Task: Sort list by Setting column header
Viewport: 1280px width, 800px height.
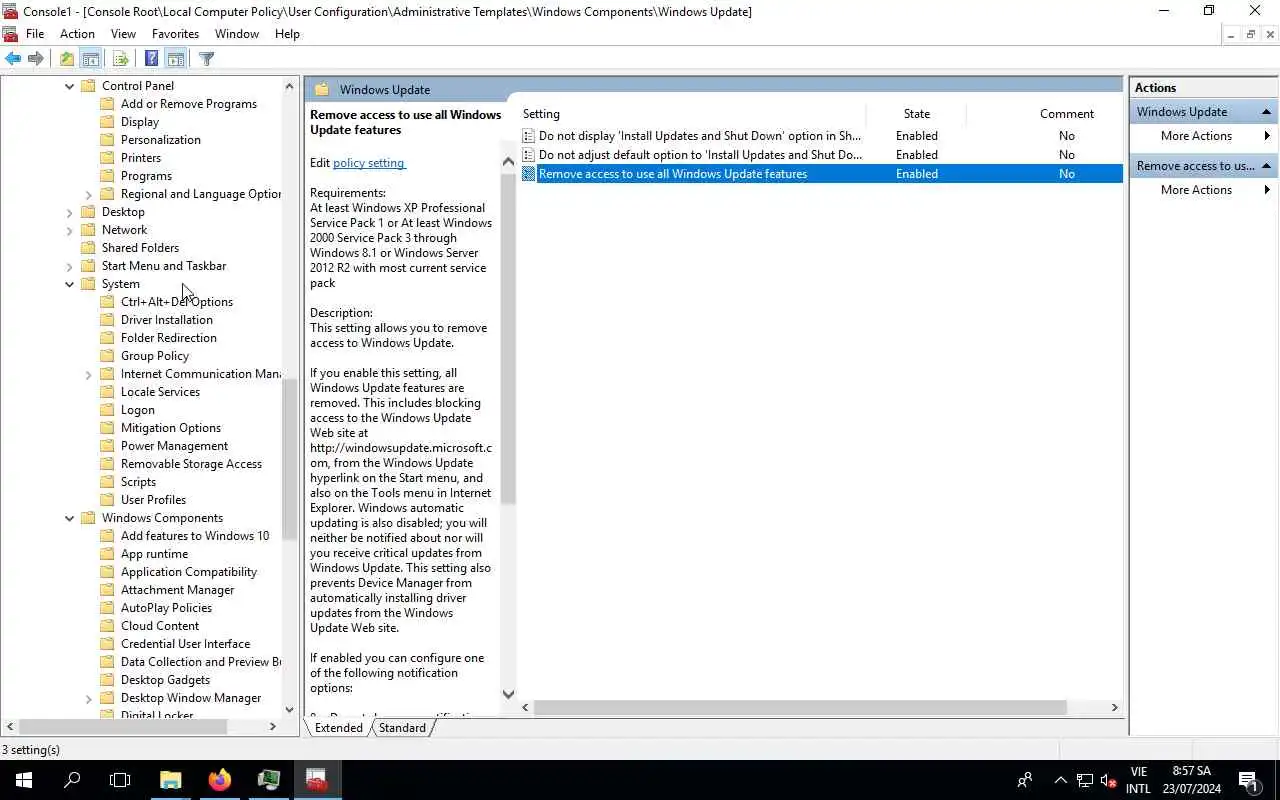Action: click(691, 114)
